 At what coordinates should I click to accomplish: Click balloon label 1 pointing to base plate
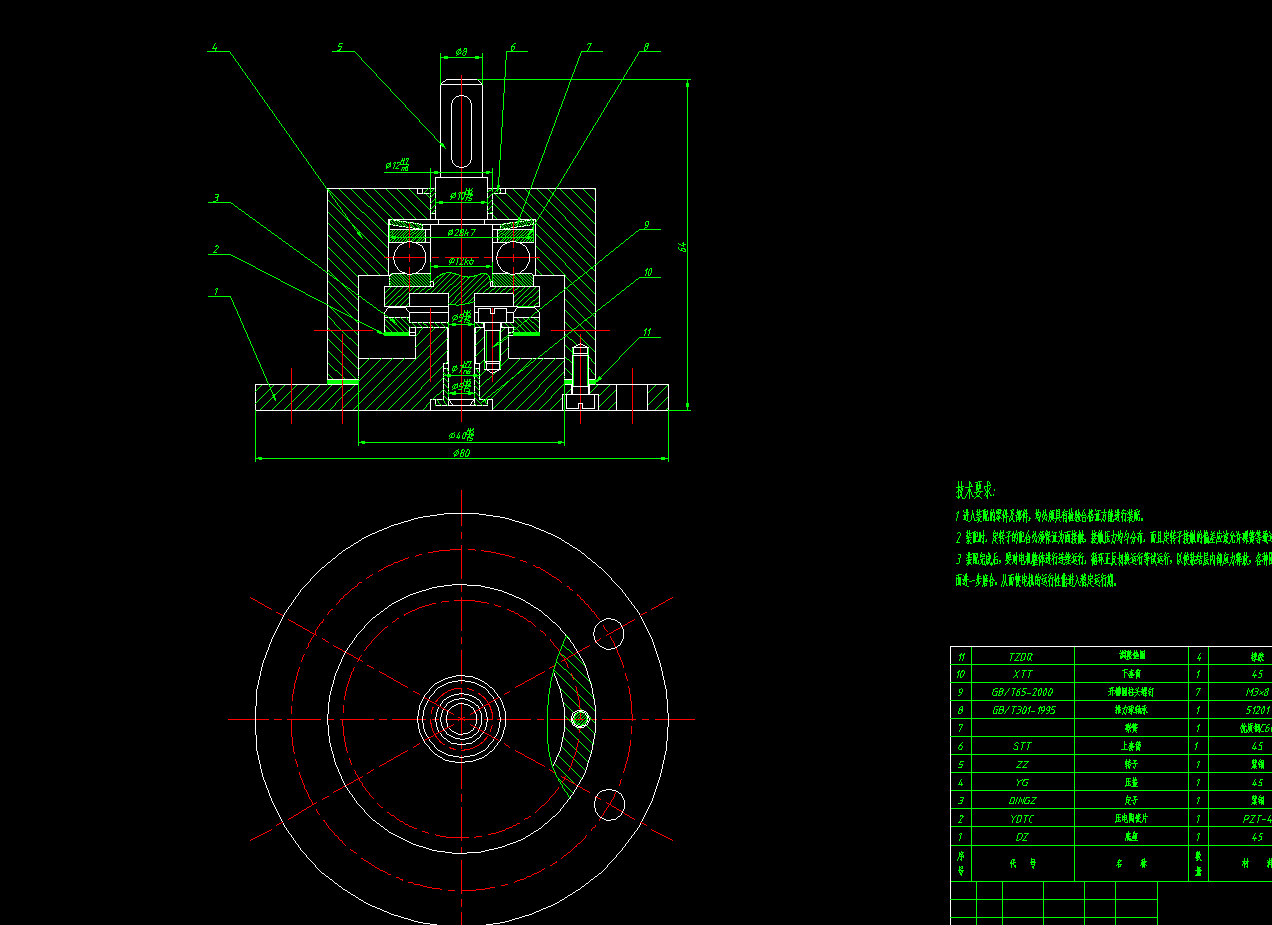215,292
